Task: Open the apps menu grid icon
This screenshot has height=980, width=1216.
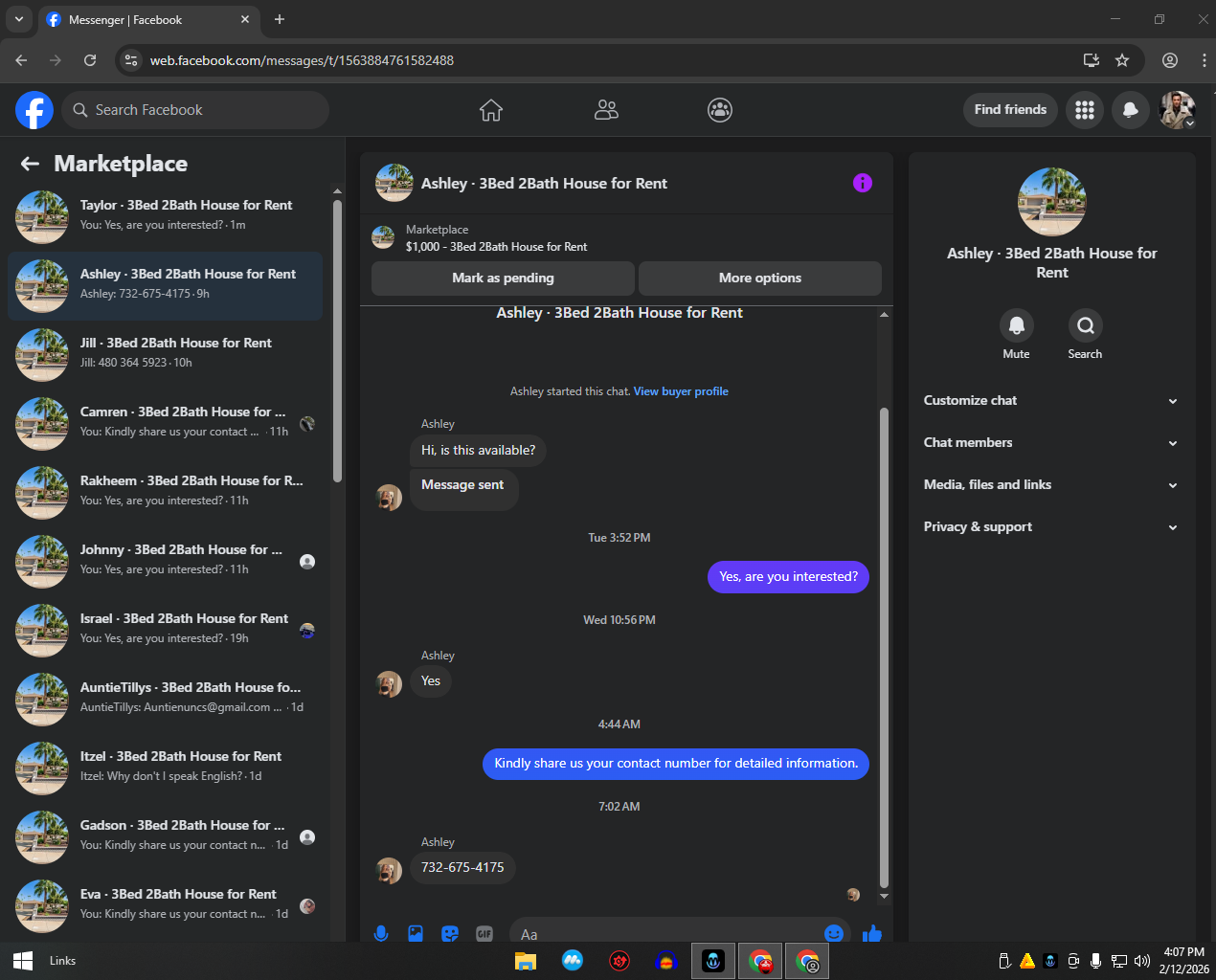Action: tap(1085, 110)
